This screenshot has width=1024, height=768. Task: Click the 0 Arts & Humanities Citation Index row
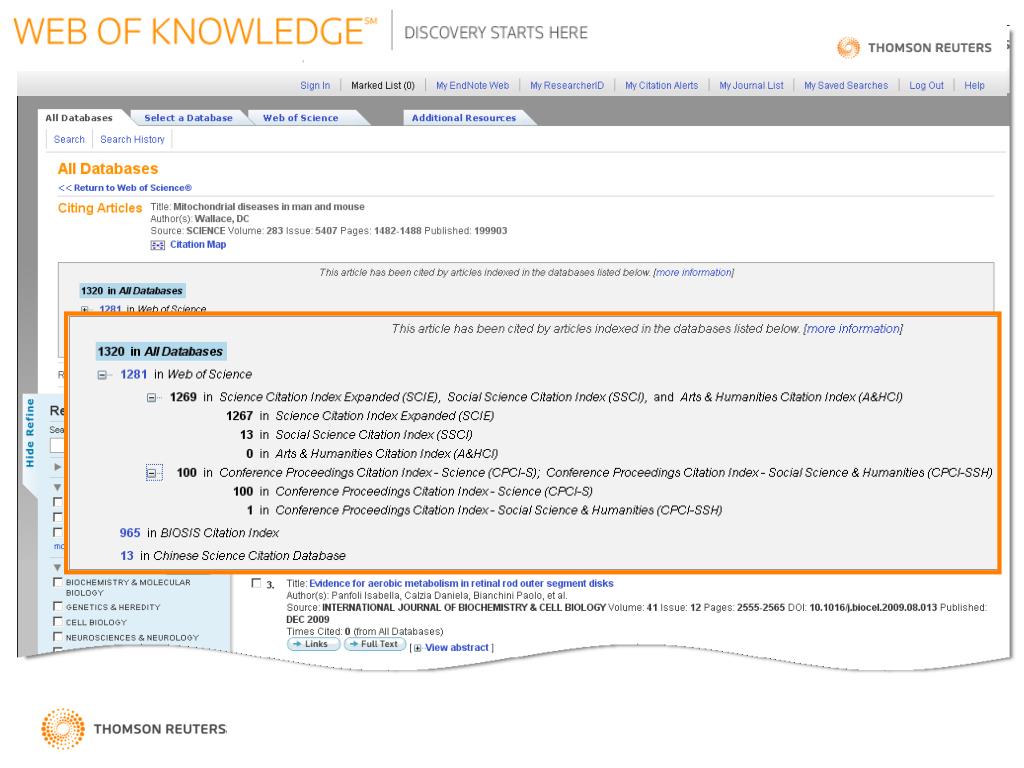coord(372,455)
